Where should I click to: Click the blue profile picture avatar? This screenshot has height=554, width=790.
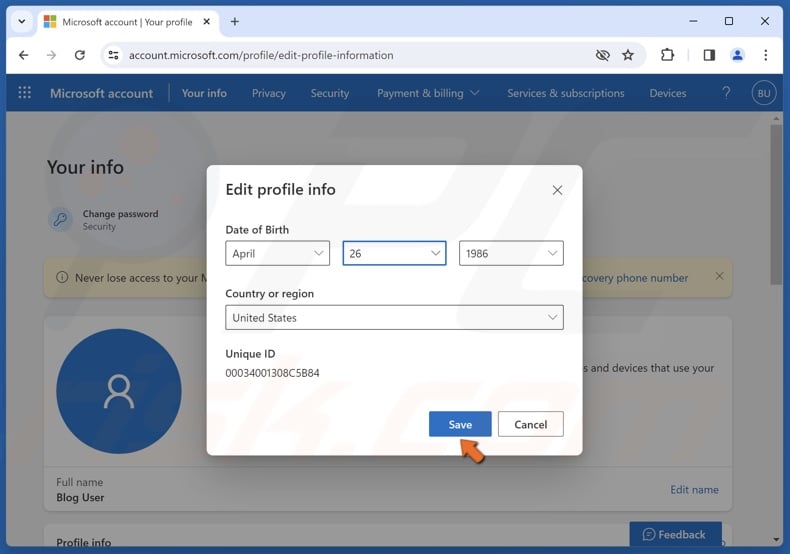pos(119,391)
